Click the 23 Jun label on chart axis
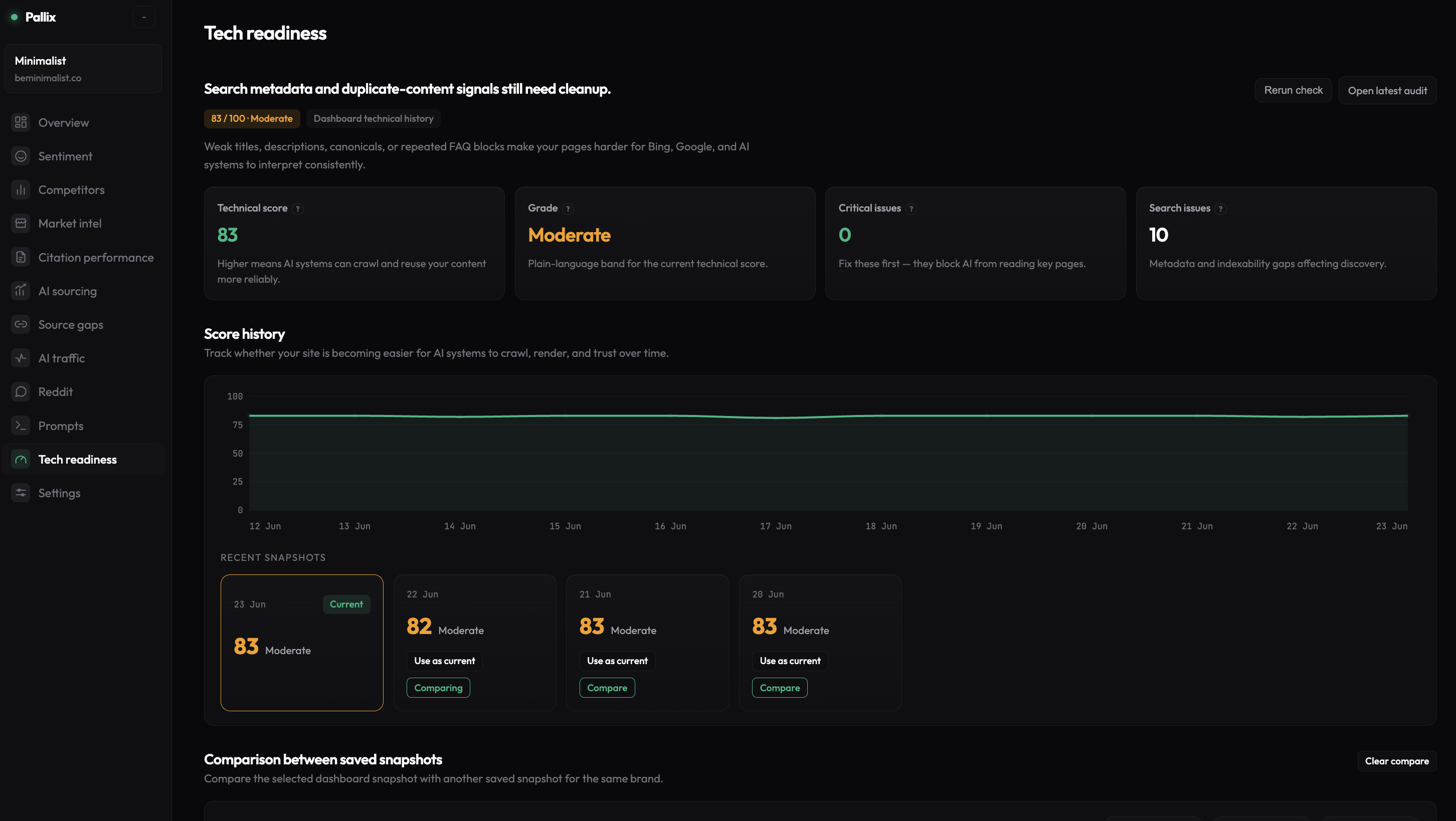 (1391, 526)
